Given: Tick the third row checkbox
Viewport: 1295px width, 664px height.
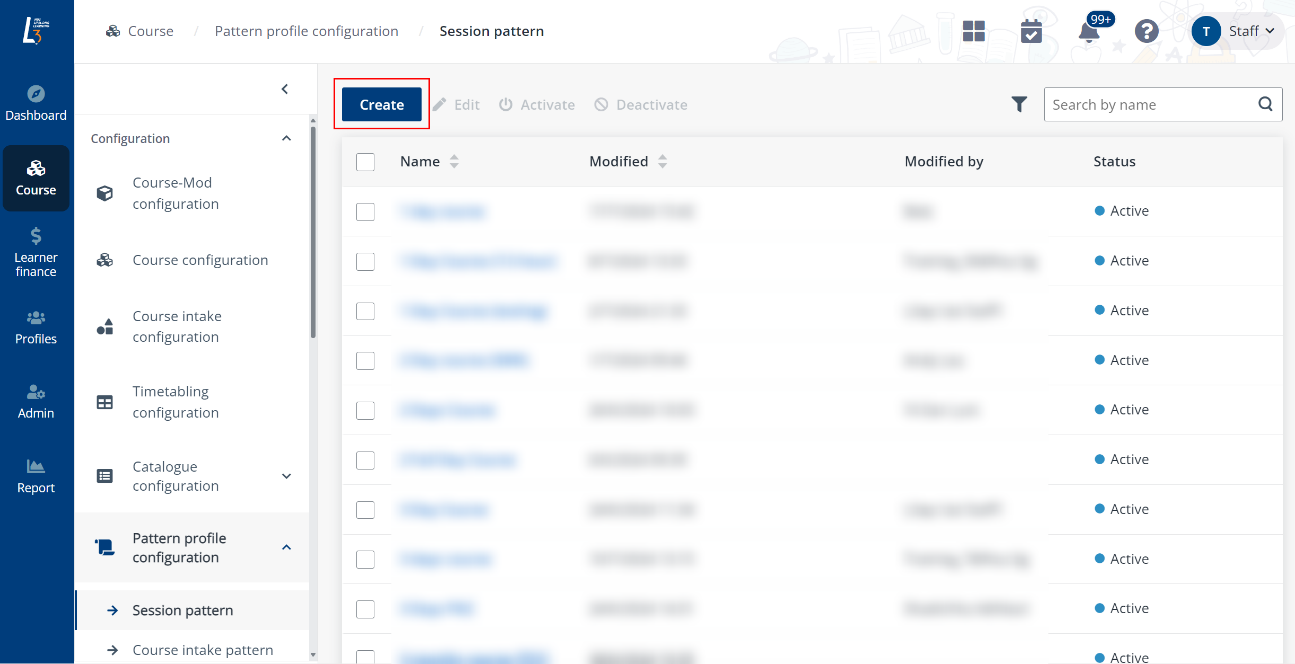Looking at the screenshot, I should coord(365,311).
